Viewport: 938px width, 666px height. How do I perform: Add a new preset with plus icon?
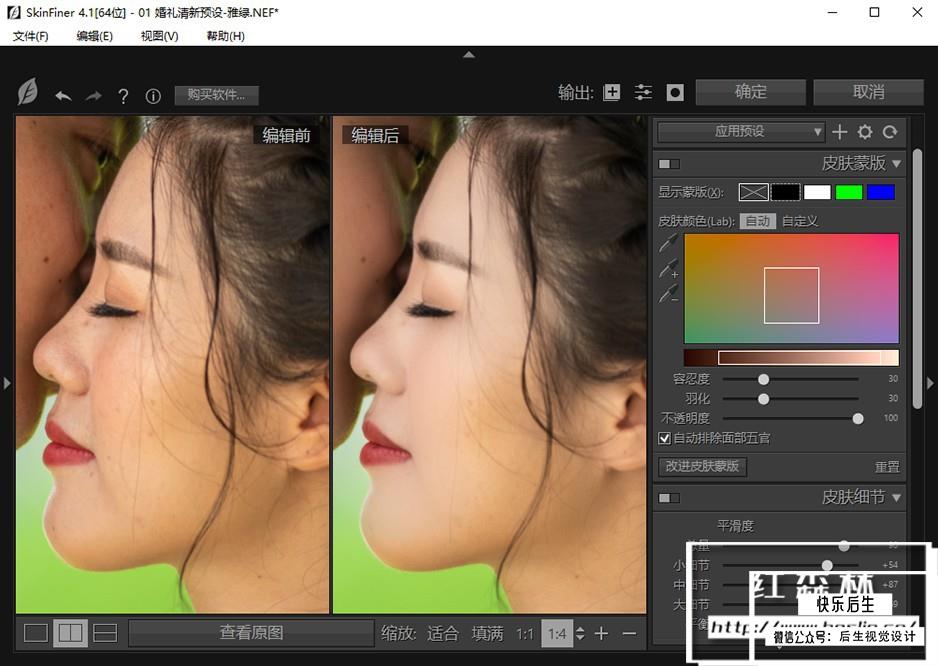tap(840, 132)
